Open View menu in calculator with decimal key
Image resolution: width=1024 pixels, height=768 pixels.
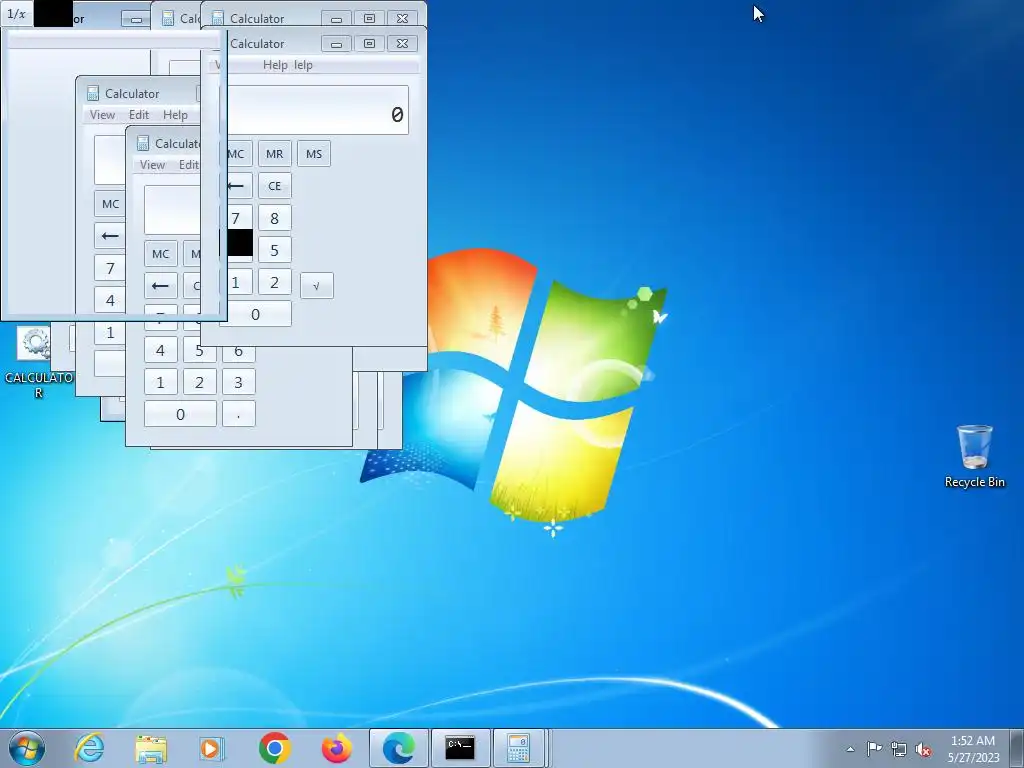coord(152,165)
